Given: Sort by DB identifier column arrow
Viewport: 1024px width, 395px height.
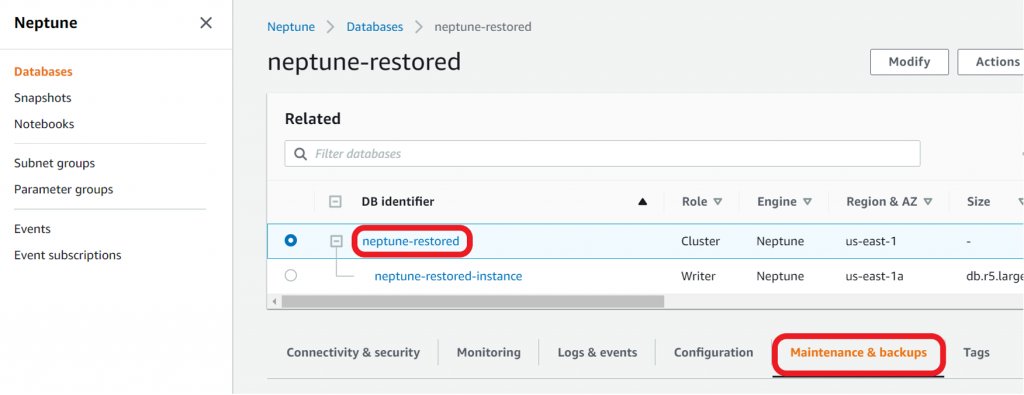Looking at the screenshot, I should pos(642,202).
